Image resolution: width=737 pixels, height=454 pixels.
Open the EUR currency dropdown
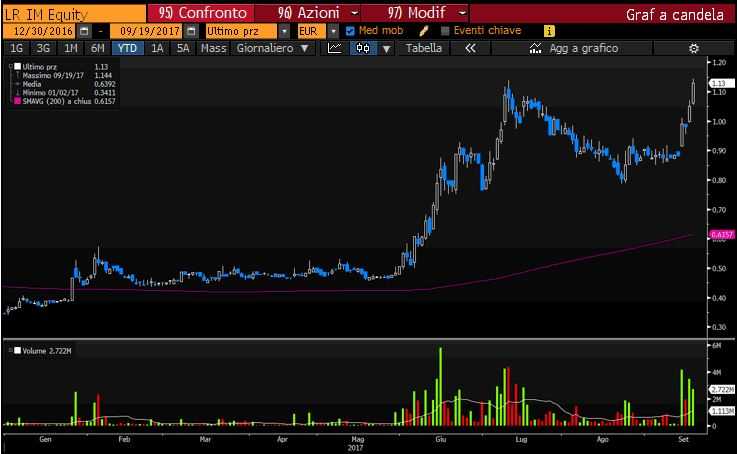pos(333,31)
